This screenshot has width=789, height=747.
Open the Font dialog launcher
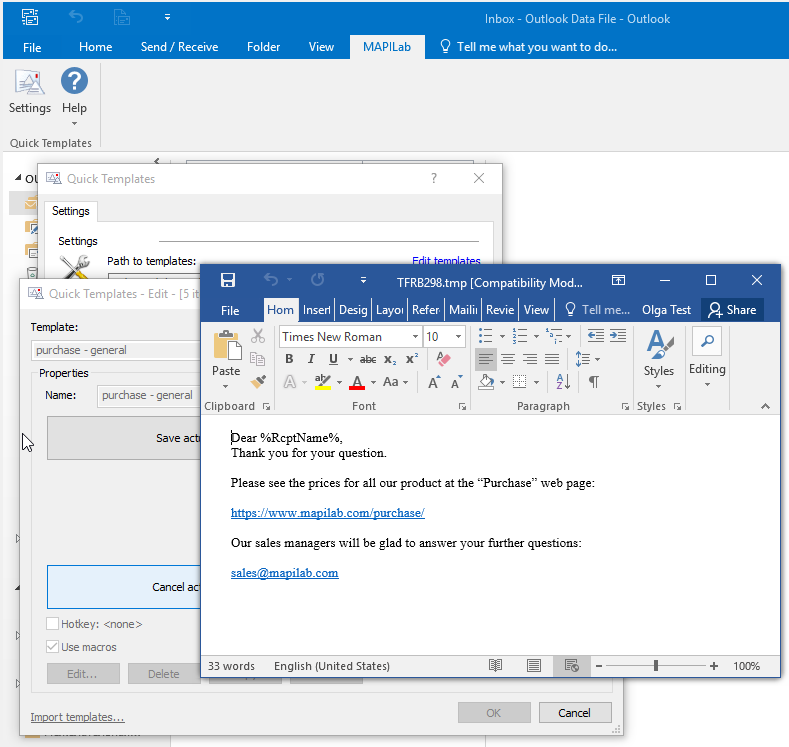pyautogui.click(x=462, y=406)
